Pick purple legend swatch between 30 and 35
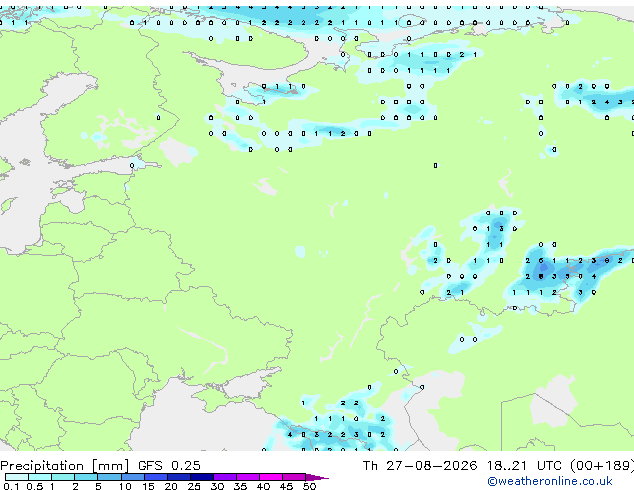This screenshot has height=490, width=634. (225, 477)
